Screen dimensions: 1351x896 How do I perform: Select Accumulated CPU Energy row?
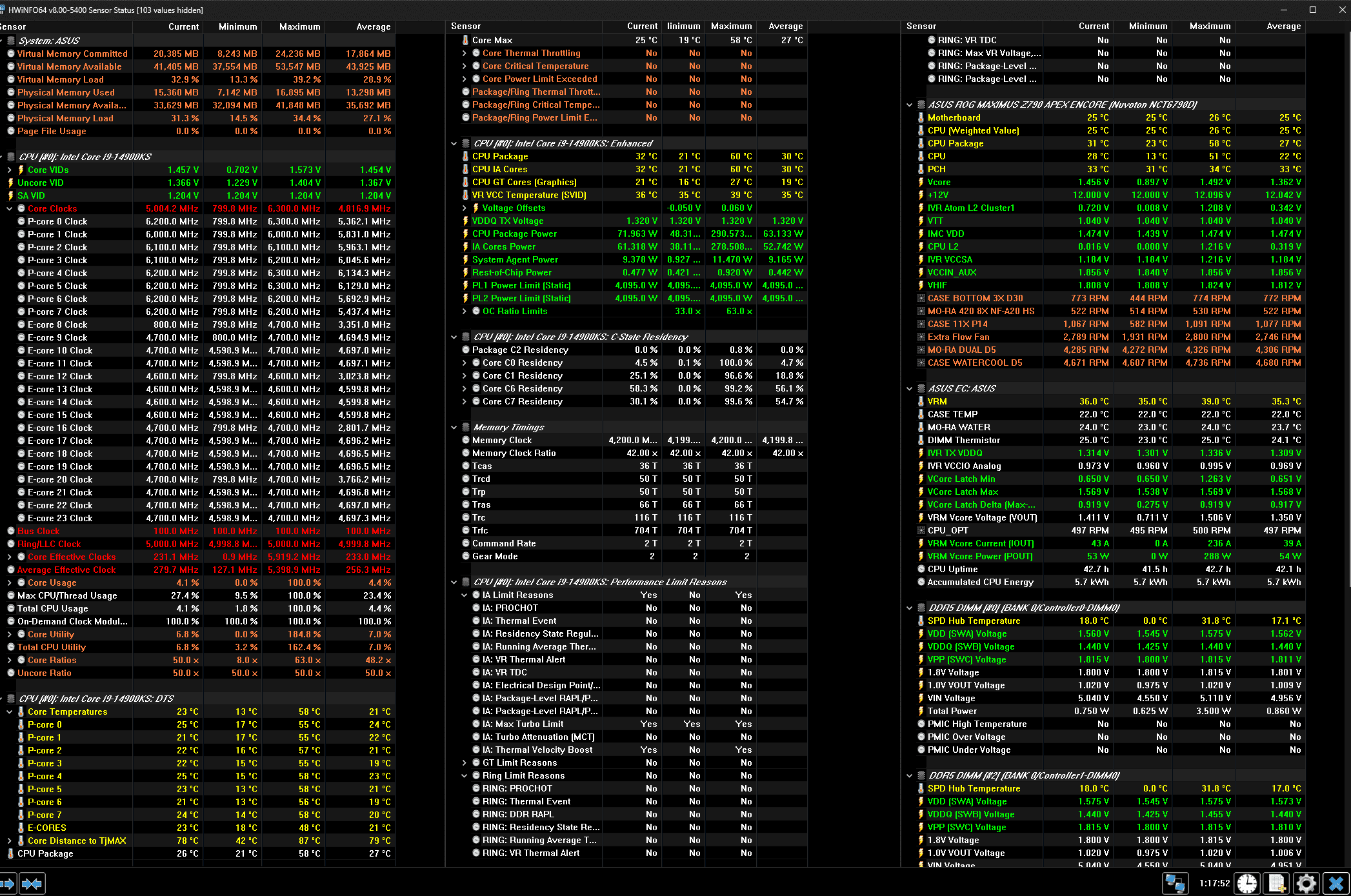click(1105, 582)
